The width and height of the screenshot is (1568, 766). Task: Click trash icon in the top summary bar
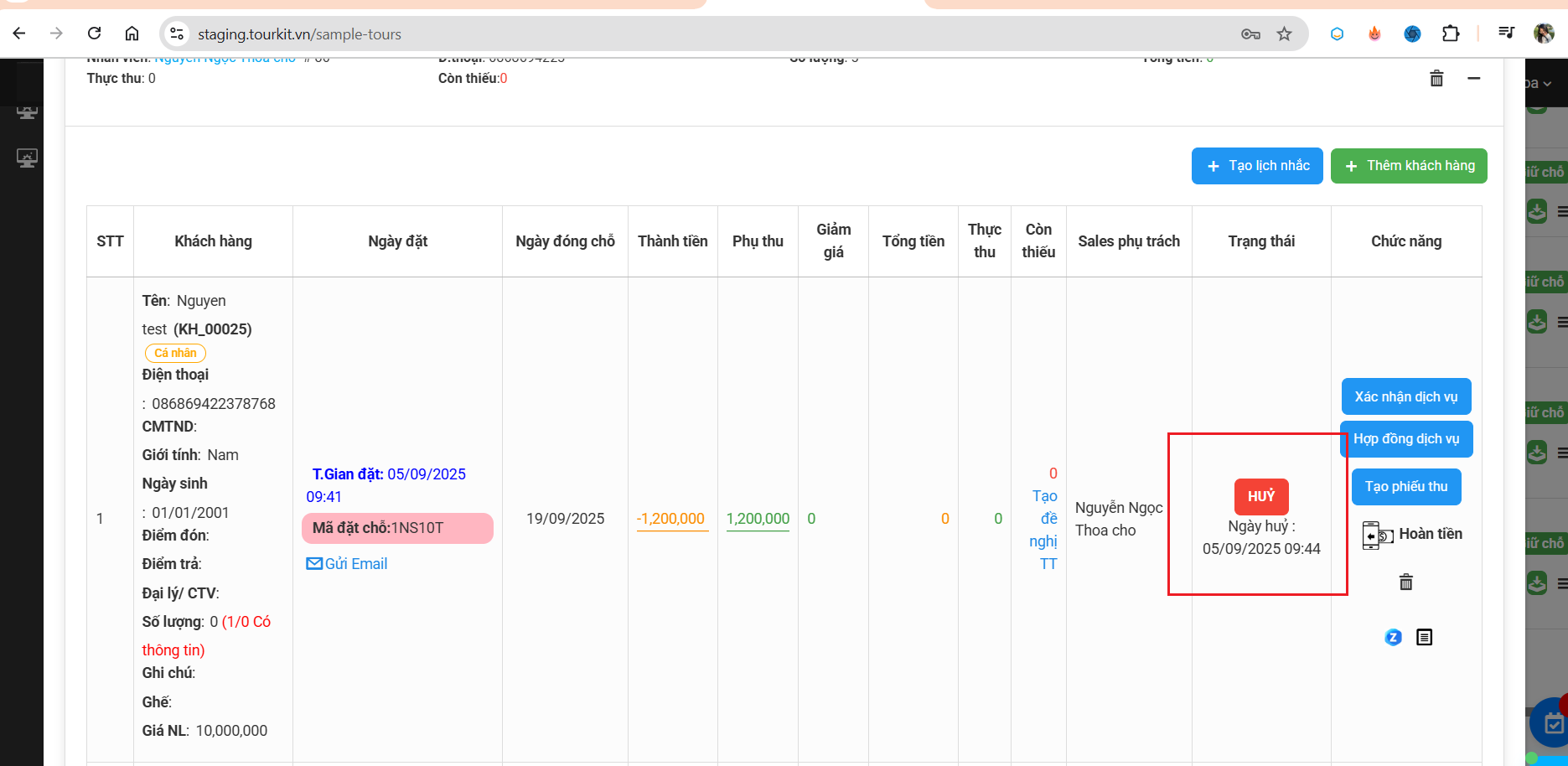click(1436, 78)
